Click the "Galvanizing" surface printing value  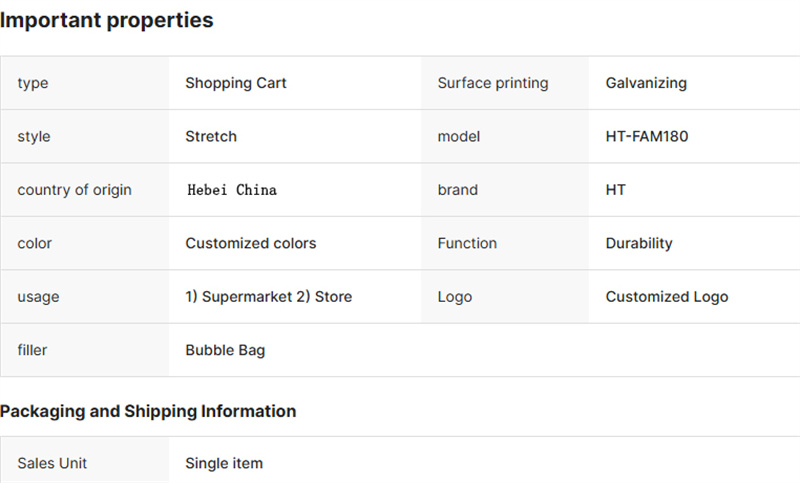[646, 83]
